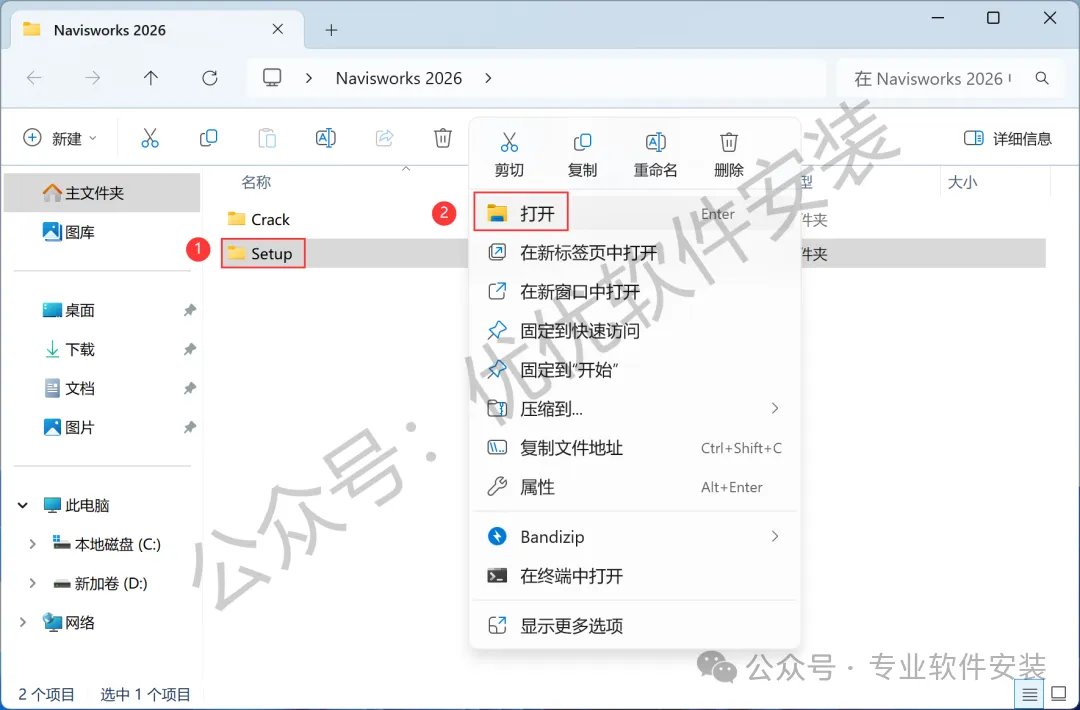This screenshot has height=710, width=1080.
Task: Unpin 图片 from quick access
Action: (x=189, y=428)
